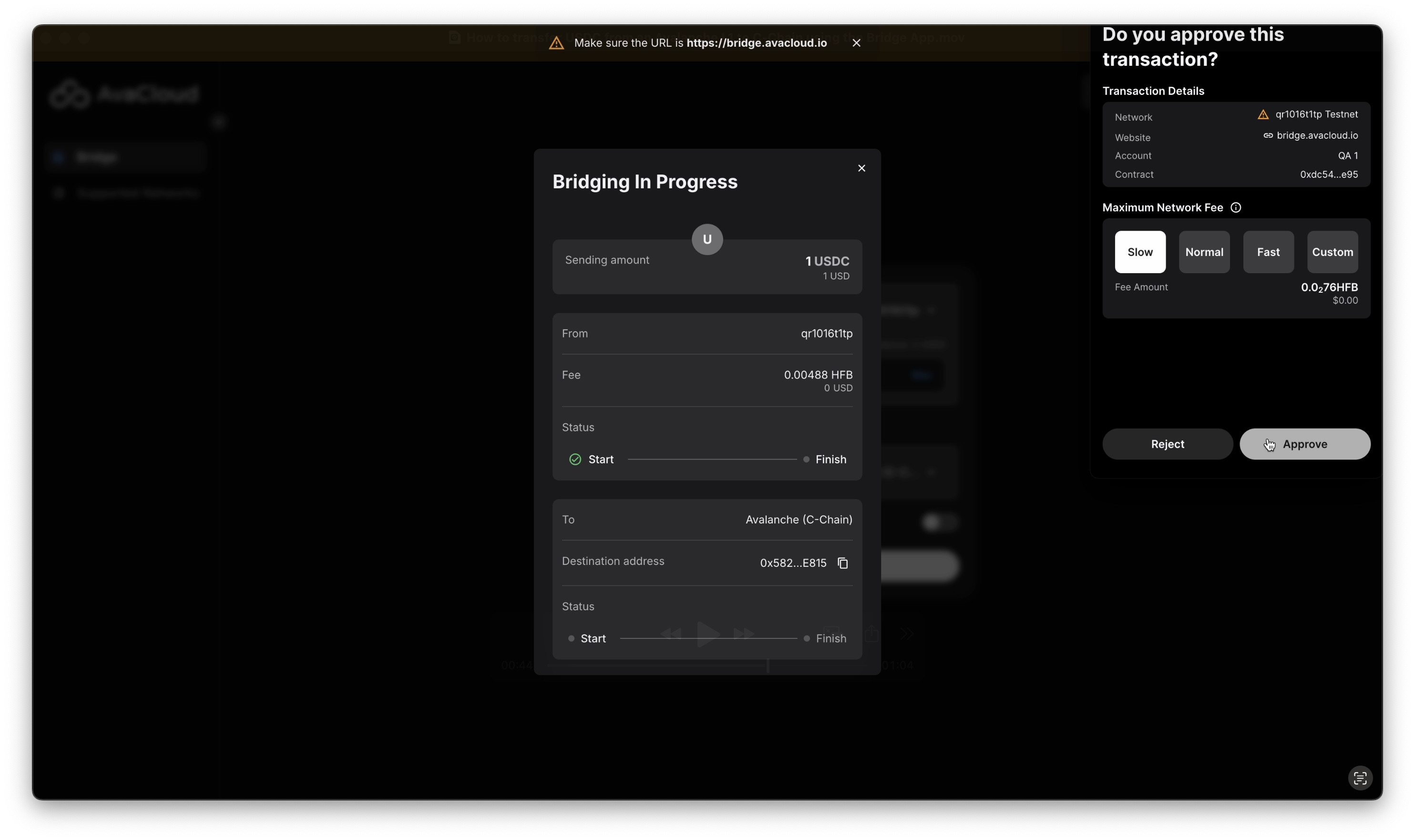Screen dimensions: 1415x840
Task: Click the link icon beside bridge.avacloud.io
Action: [1268, 136]
